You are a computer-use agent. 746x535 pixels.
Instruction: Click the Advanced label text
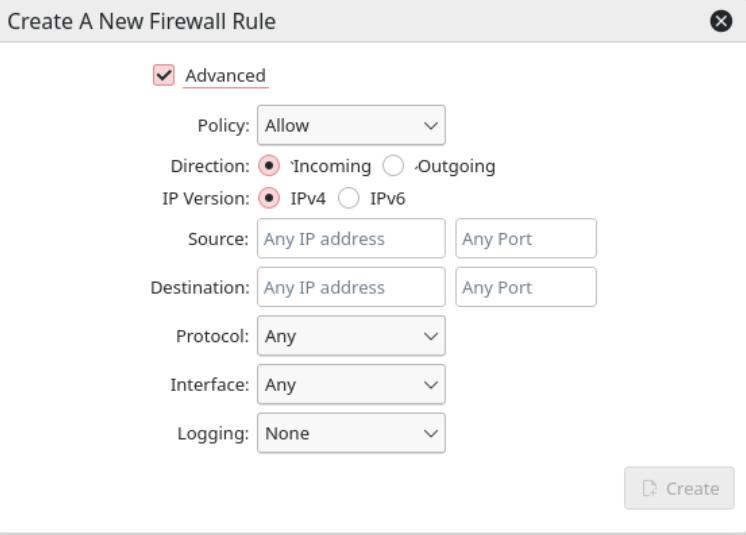pyautogui.click(x=226, y=76)
